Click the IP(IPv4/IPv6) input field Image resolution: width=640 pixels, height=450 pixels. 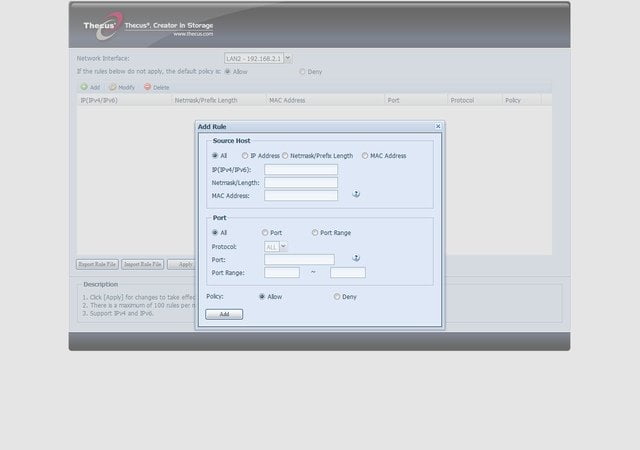301,169
